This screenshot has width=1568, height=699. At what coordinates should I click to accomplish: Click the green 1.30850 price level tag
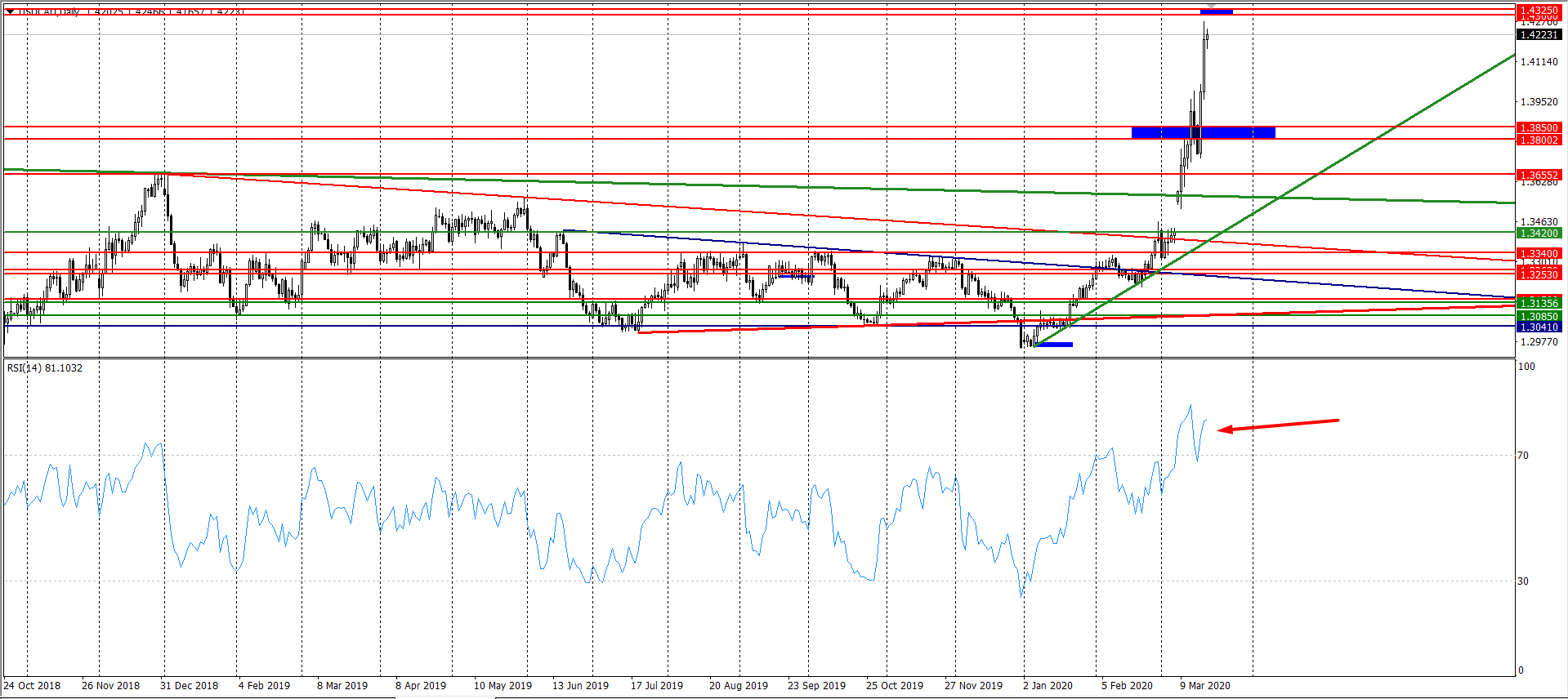coord(1539,316)
